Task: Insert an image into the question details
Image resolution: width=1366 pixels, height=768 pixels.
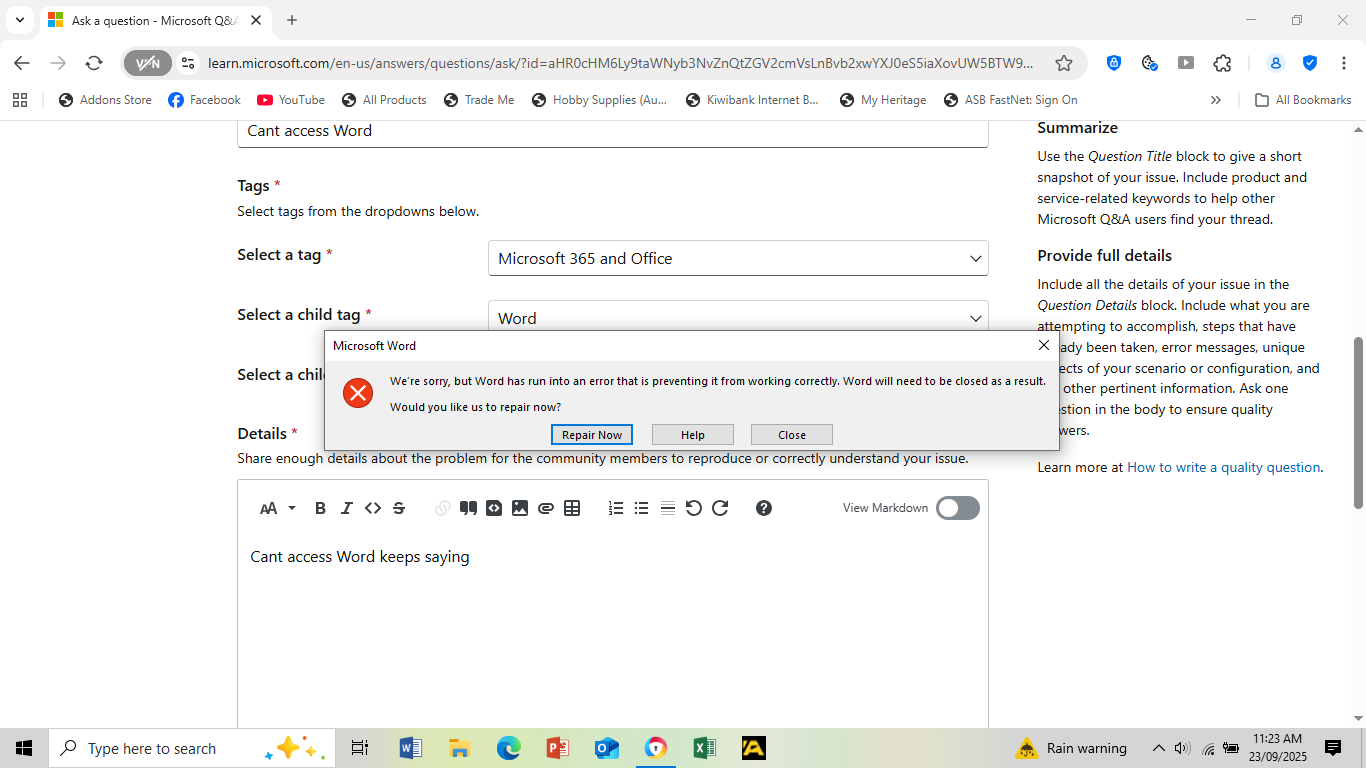Action: 520,508
